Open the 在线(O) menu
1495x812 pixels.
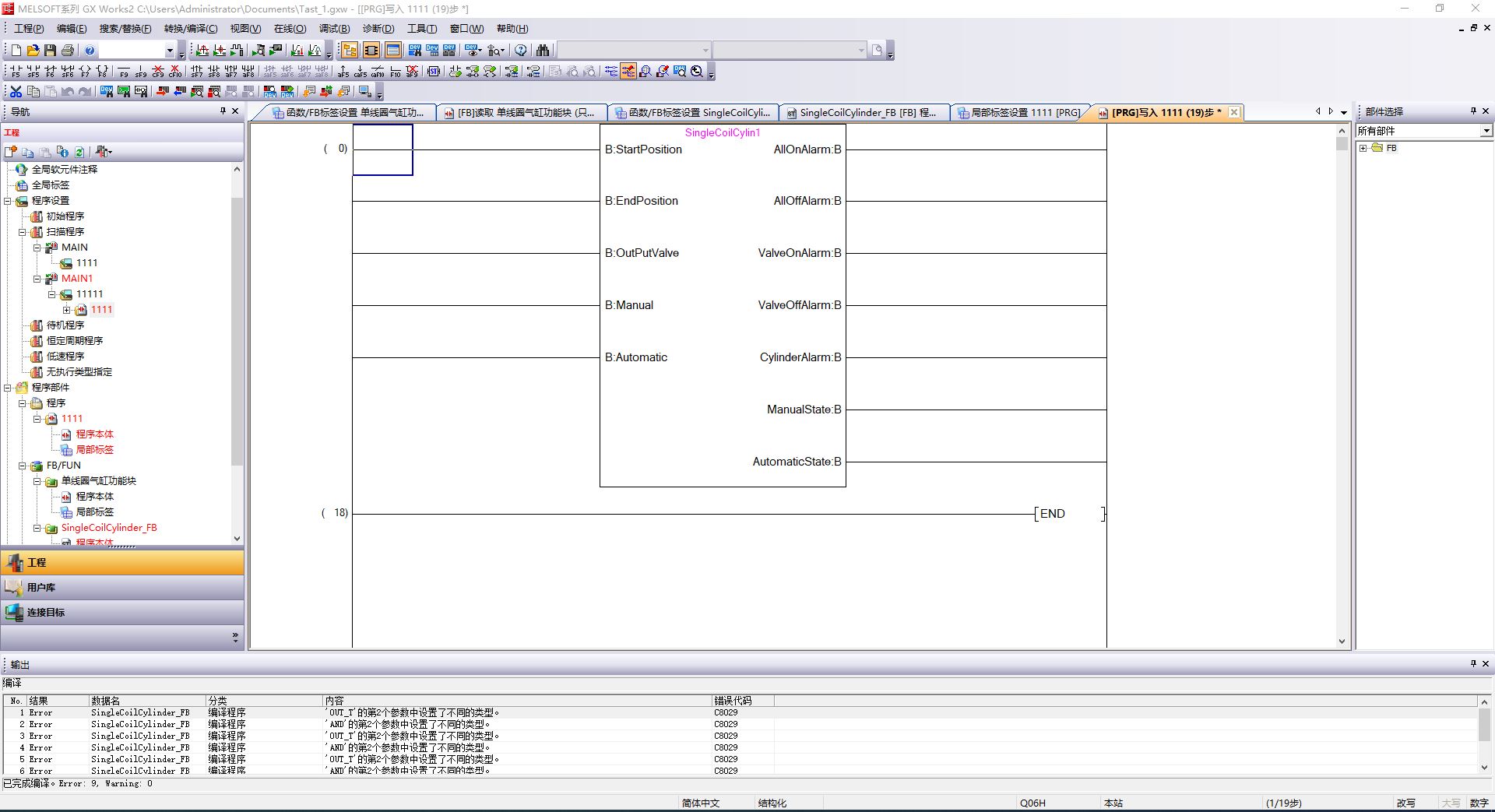pos(290,29)
